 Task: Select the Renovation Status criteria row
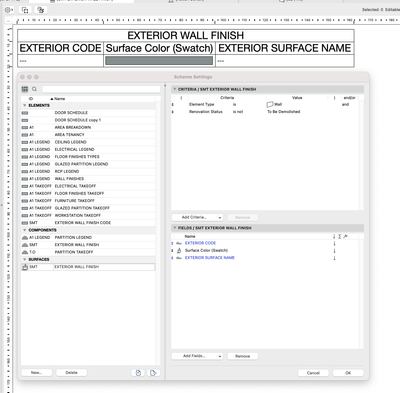point(265,112)
